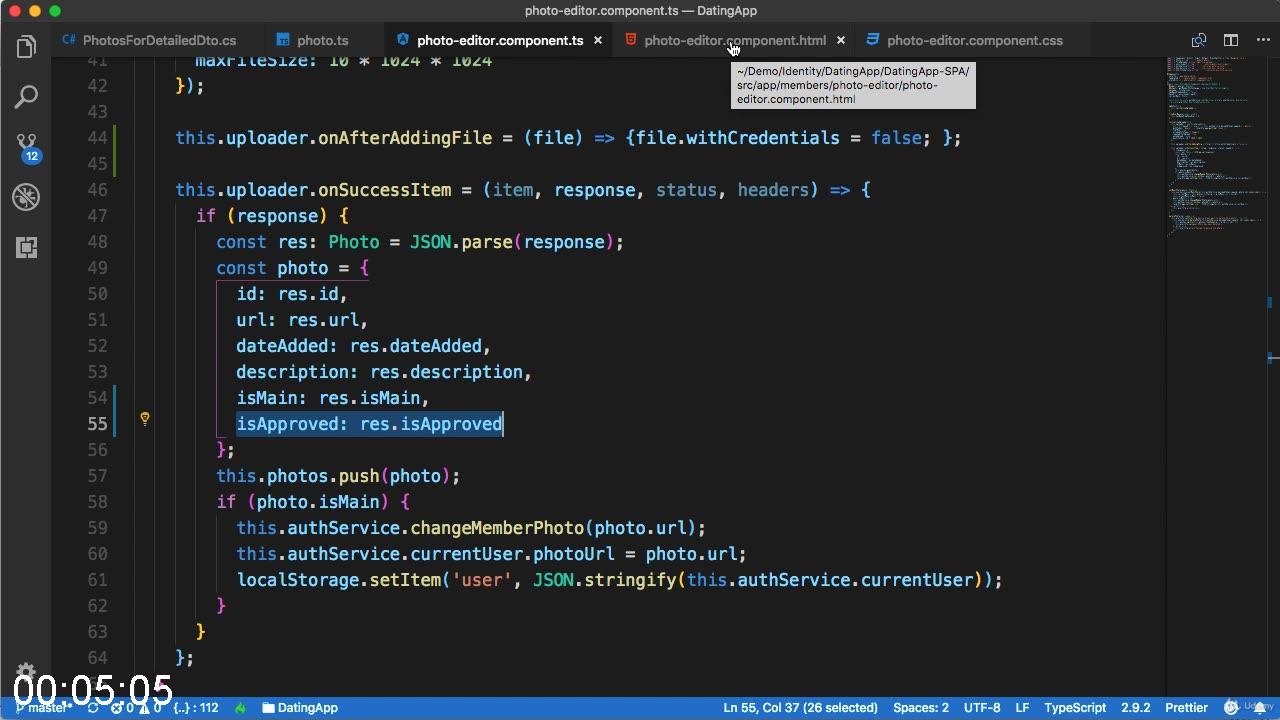
Task: Click the git Synchronize Changes icon
Action: [93, 707]
